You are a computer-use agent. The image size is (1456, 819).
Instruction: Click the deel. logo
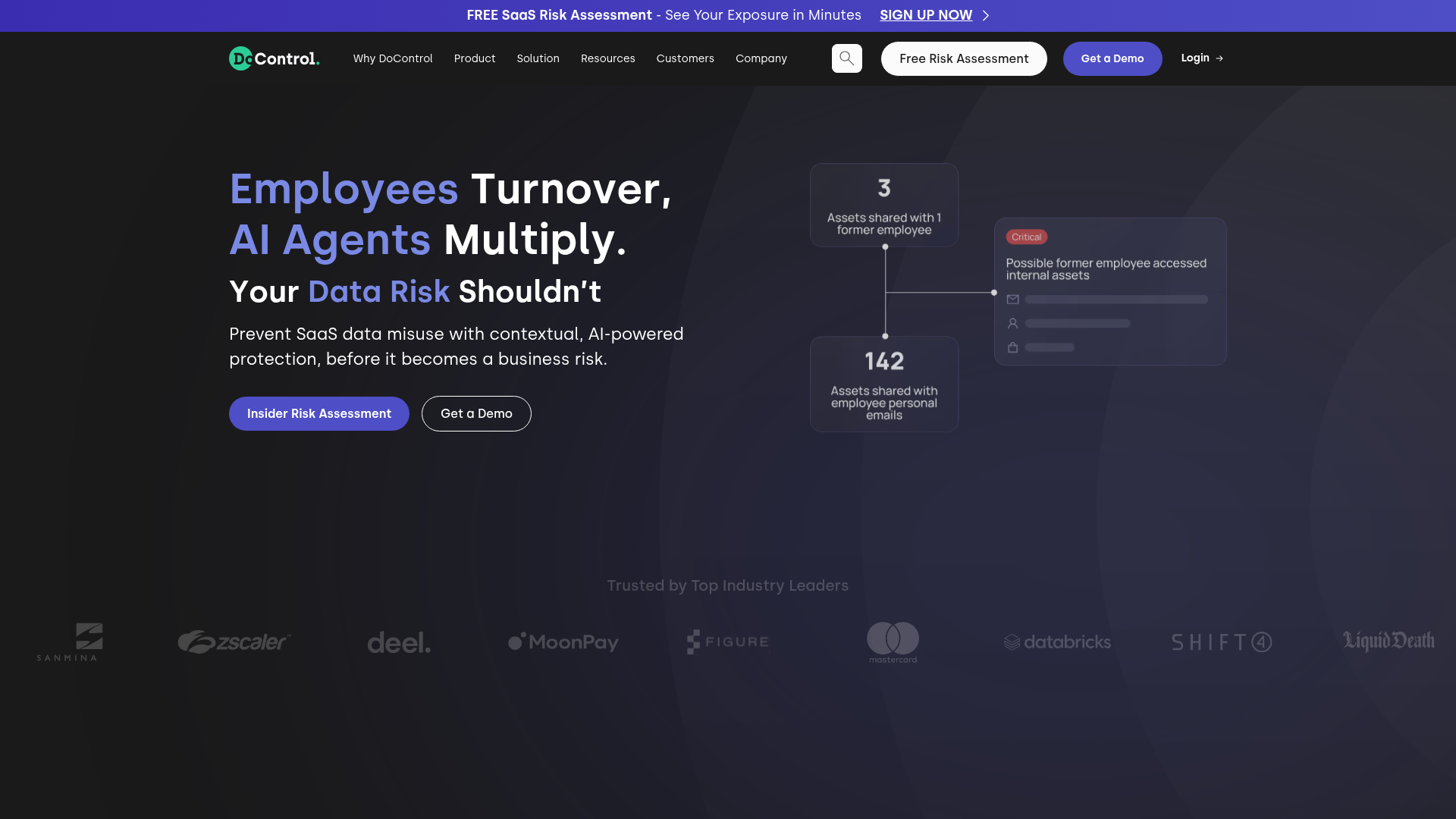399,643
